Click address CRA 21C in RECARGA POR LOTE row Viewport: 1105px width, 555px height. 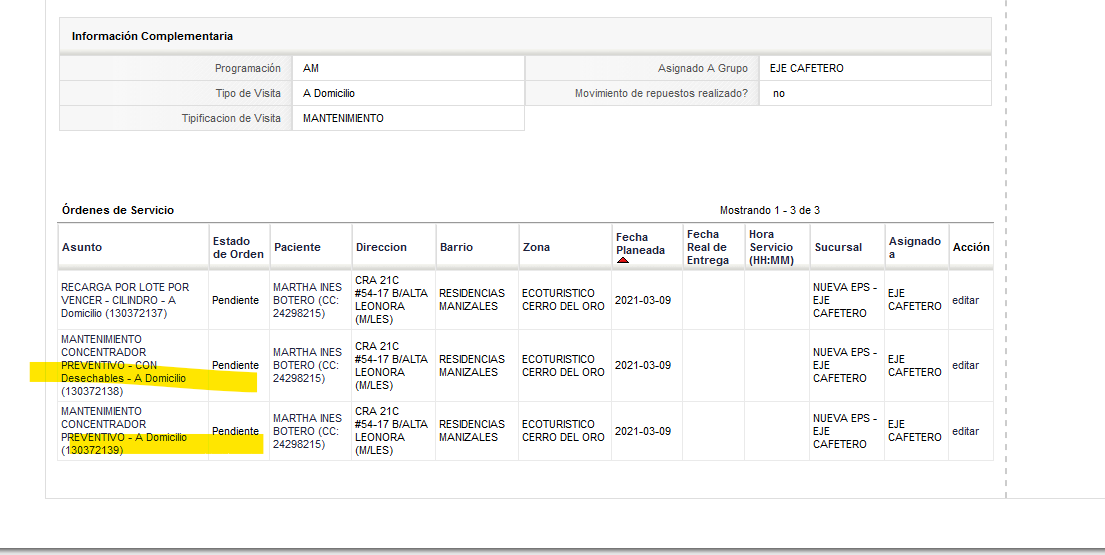point(391,300)
